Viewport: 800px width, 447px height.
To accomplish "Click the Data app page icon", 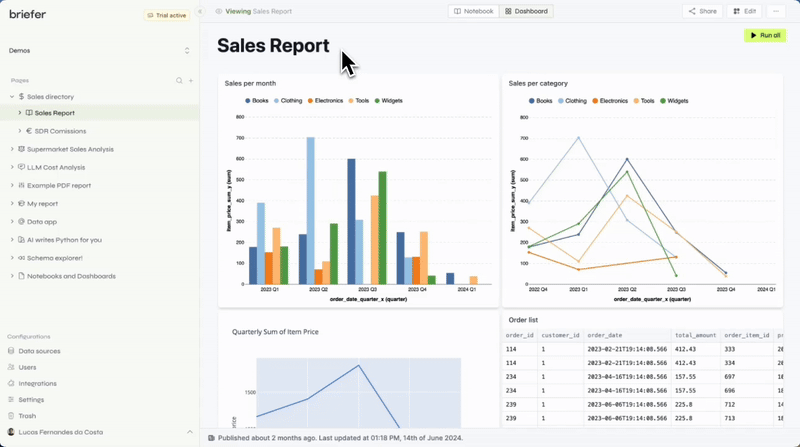I will pos(21,221).
